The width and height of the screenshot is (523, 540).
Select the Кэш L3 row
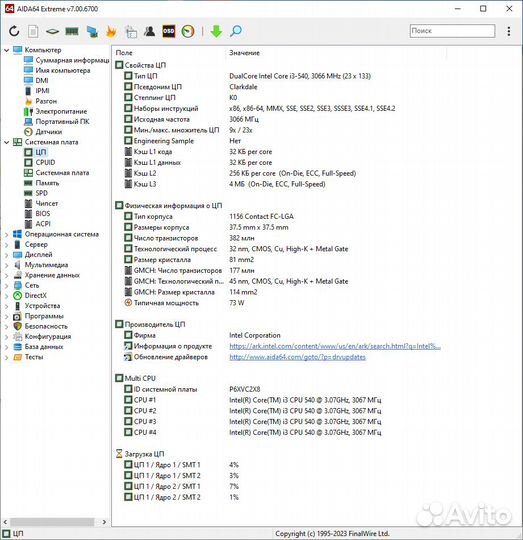coord(224,184)
